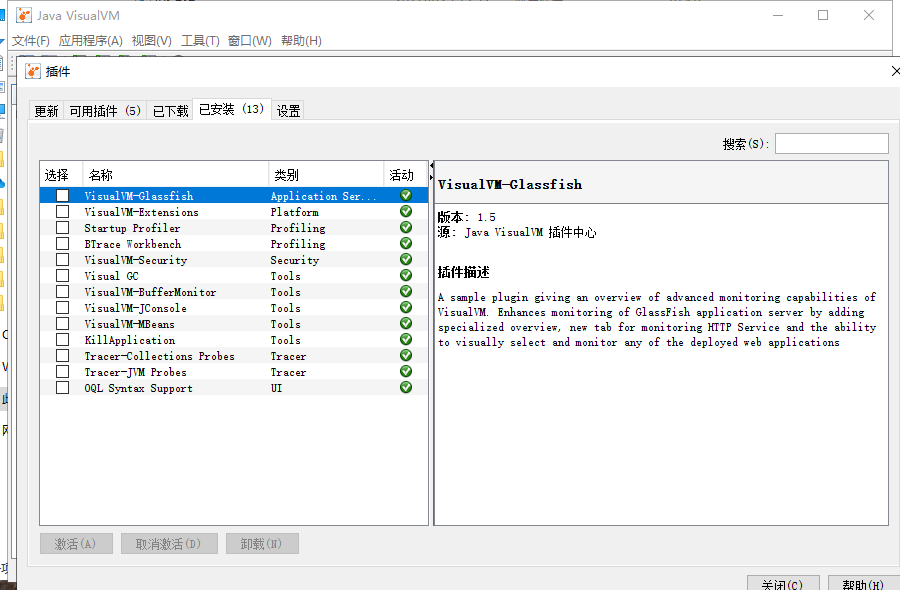Sort plugins by the 类别 column header
The height and width of the screenshot is (590, 900).
pyautogui.click(x=326, y=174)
